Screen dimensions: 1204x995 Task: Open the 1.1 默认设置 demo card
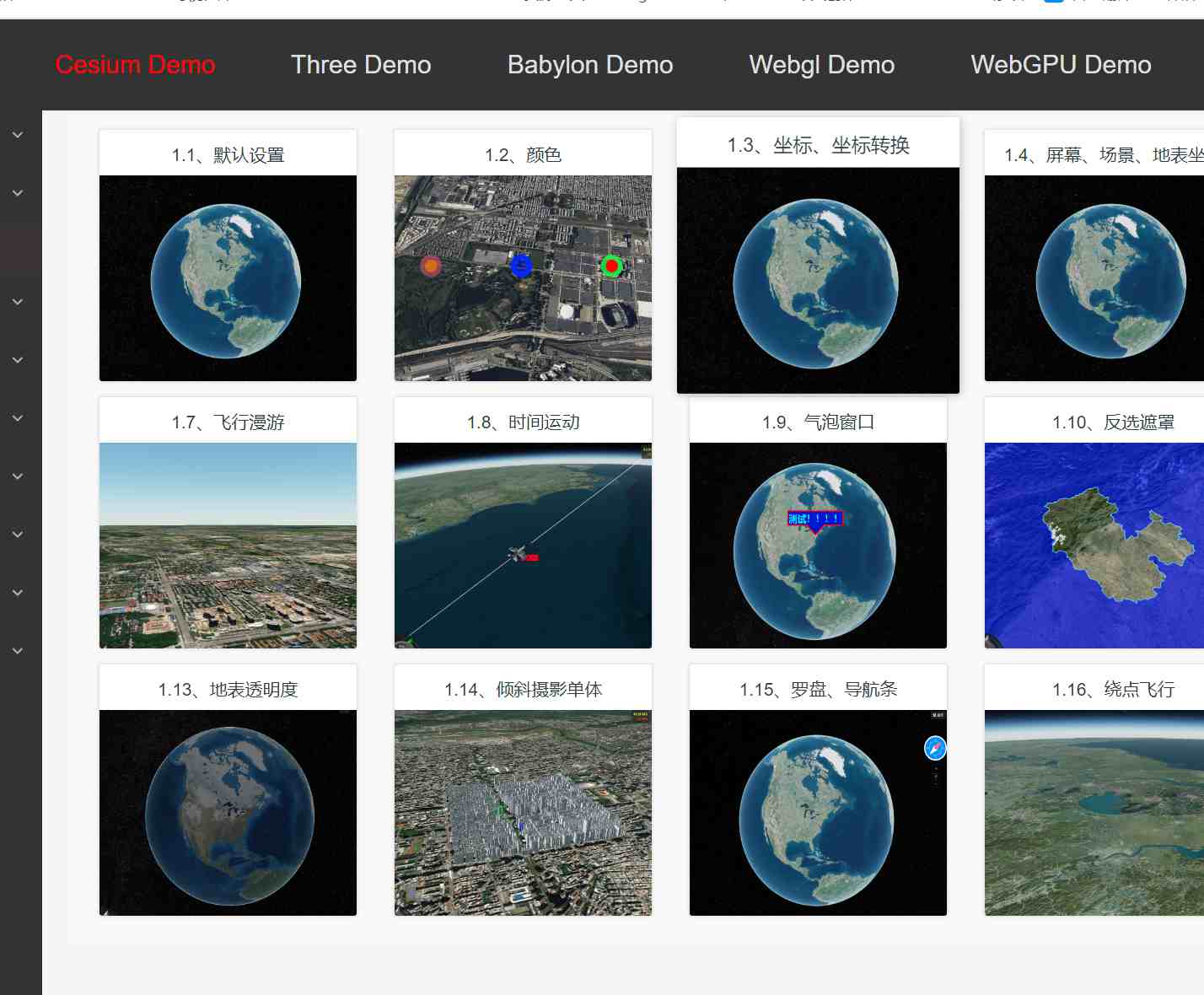click(228, 277)
